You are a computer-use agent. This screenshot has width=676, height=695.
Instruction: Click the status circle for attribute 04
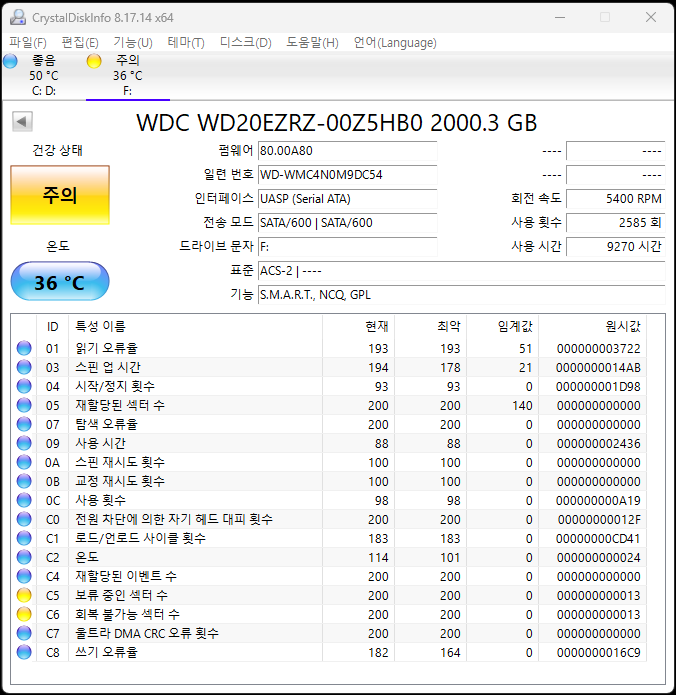[x=24, y=386]
